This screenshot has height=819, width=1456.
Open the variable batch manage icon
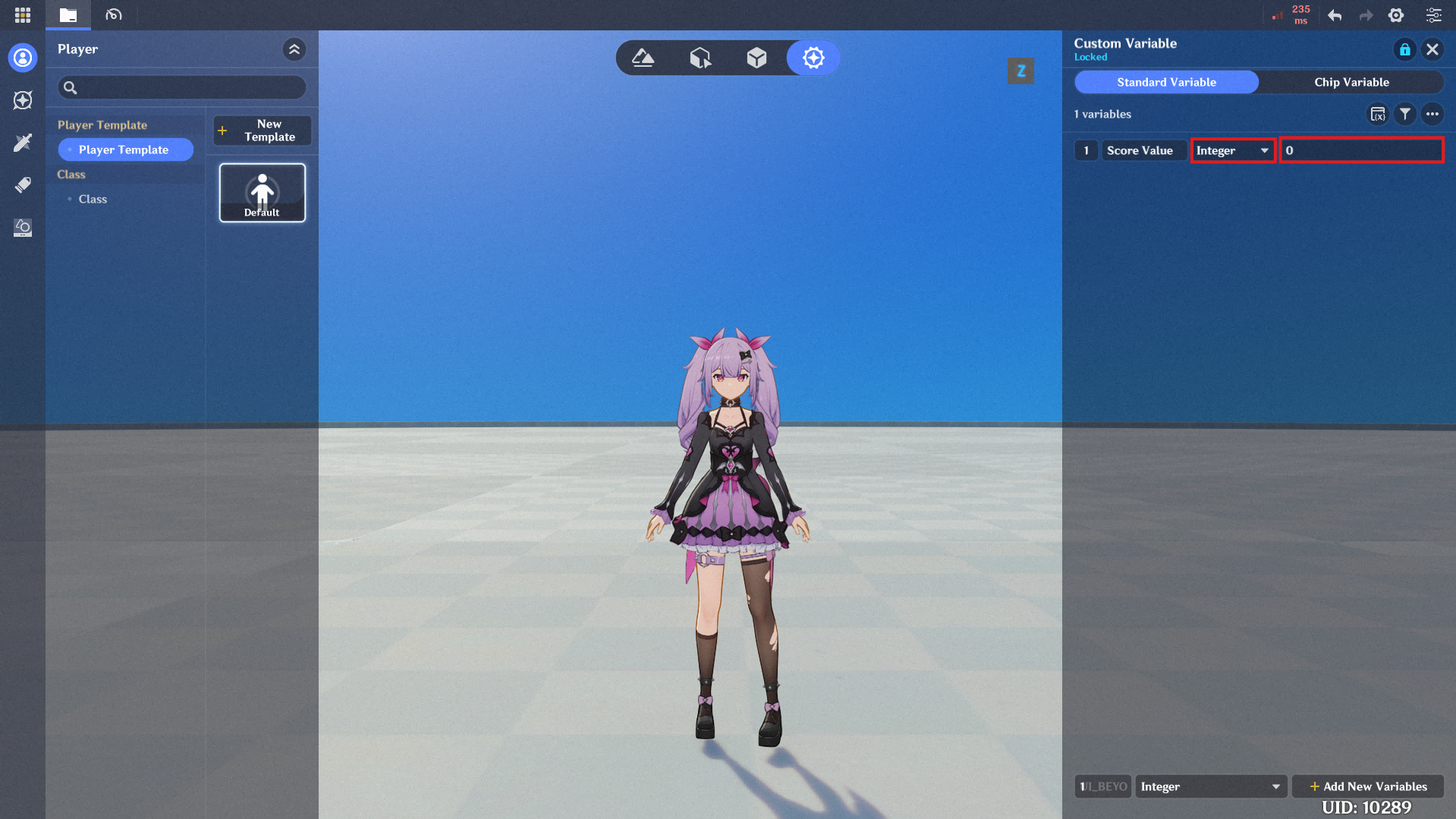(x=1378, y=114)
